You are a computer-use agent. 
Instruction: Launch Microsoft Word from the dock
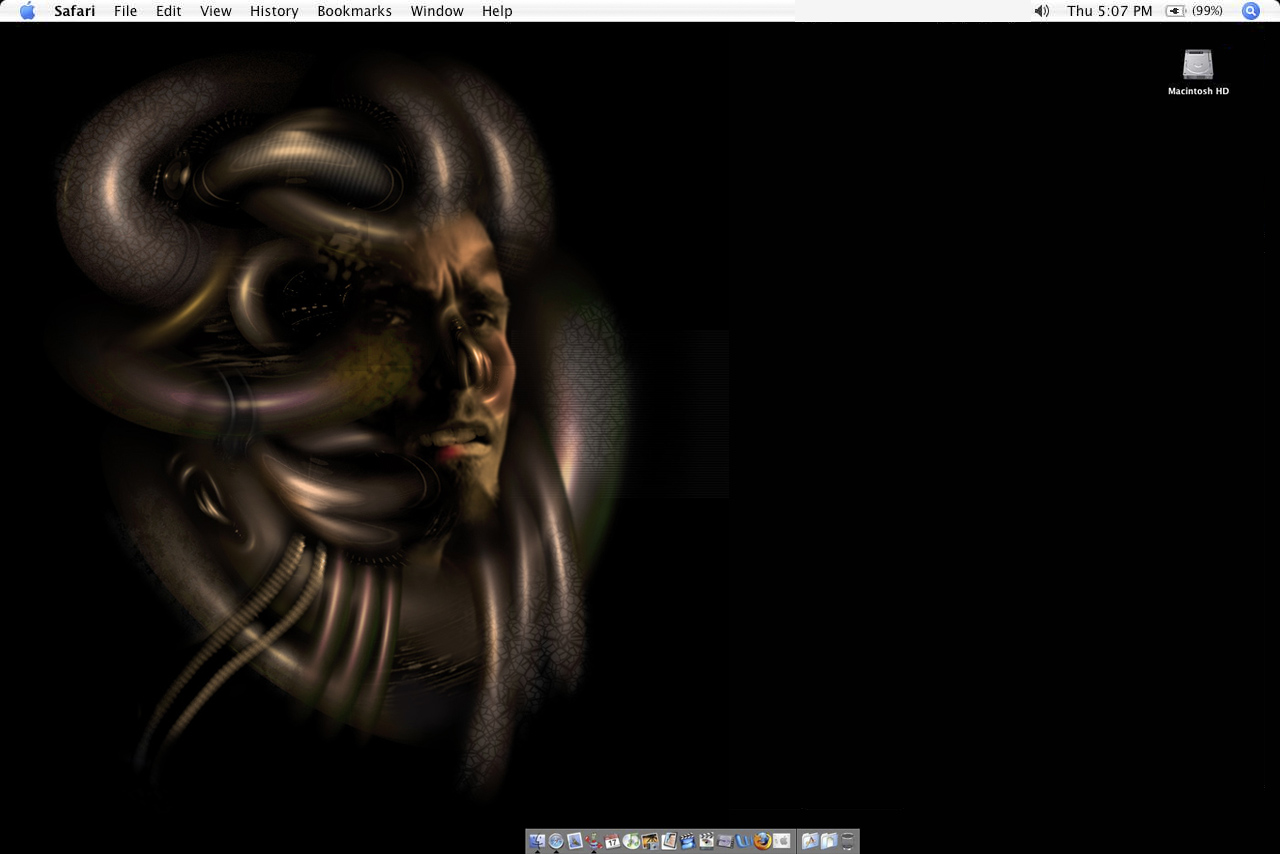744,841
